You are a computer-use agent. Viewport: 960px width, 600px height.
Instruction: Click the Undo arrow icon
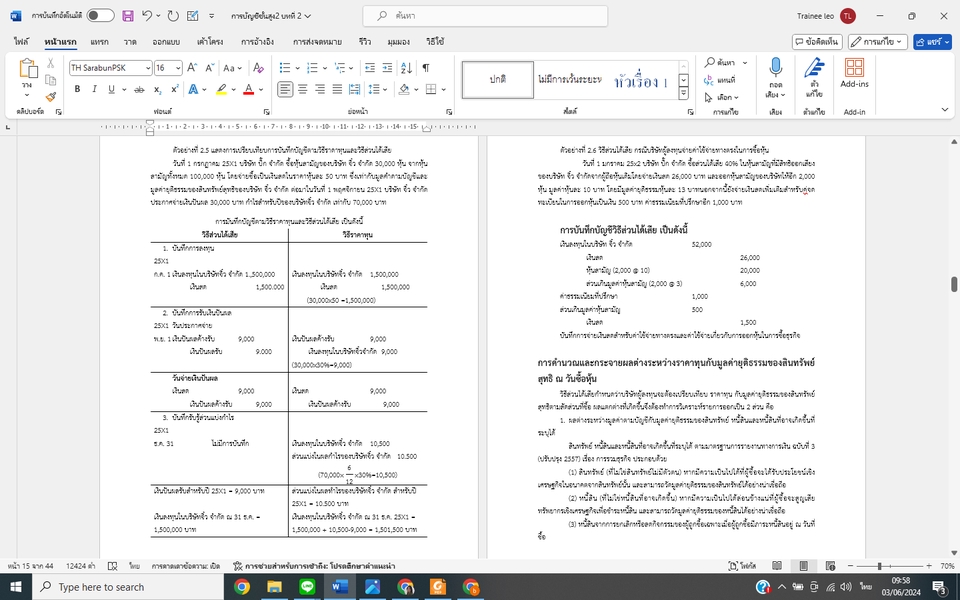[x=147, y=16]
